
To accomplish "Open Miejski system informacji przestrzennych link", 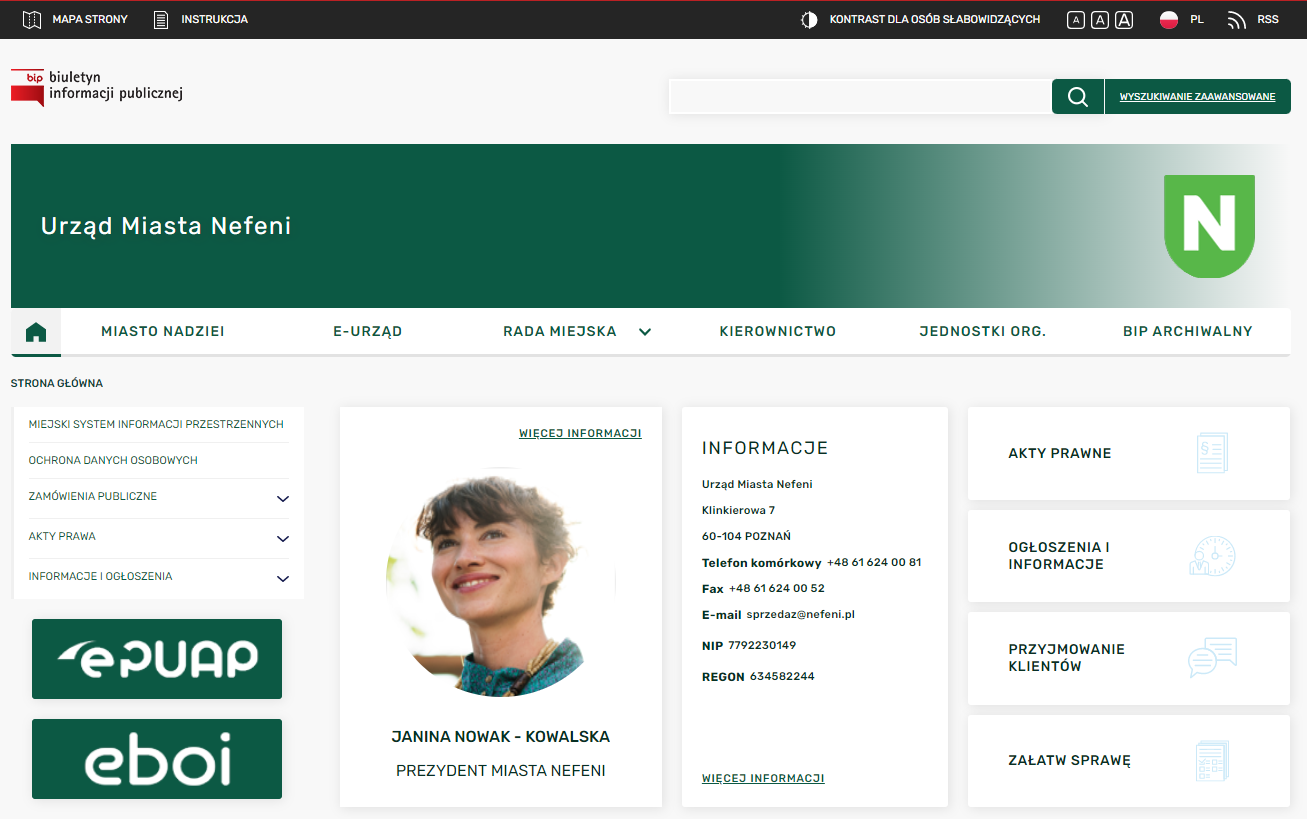I will point(156,424).
